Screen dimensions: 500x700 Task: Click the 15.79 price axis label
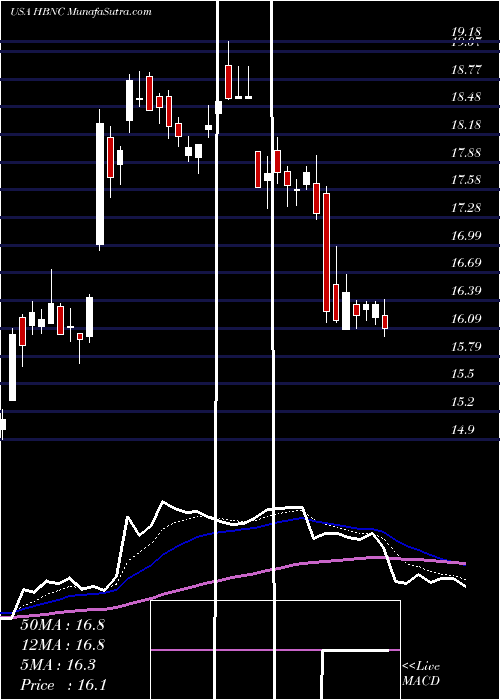[466, 346]
